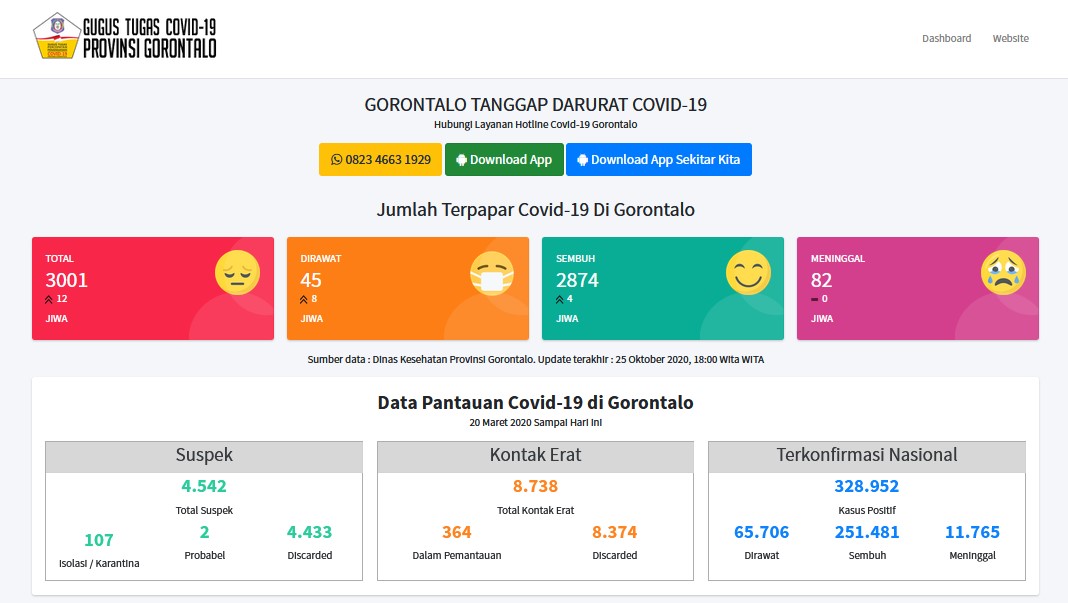Open the Dashboard menu item
The height and width of the screenshot is (603, 1068).
tap(946, 38)
